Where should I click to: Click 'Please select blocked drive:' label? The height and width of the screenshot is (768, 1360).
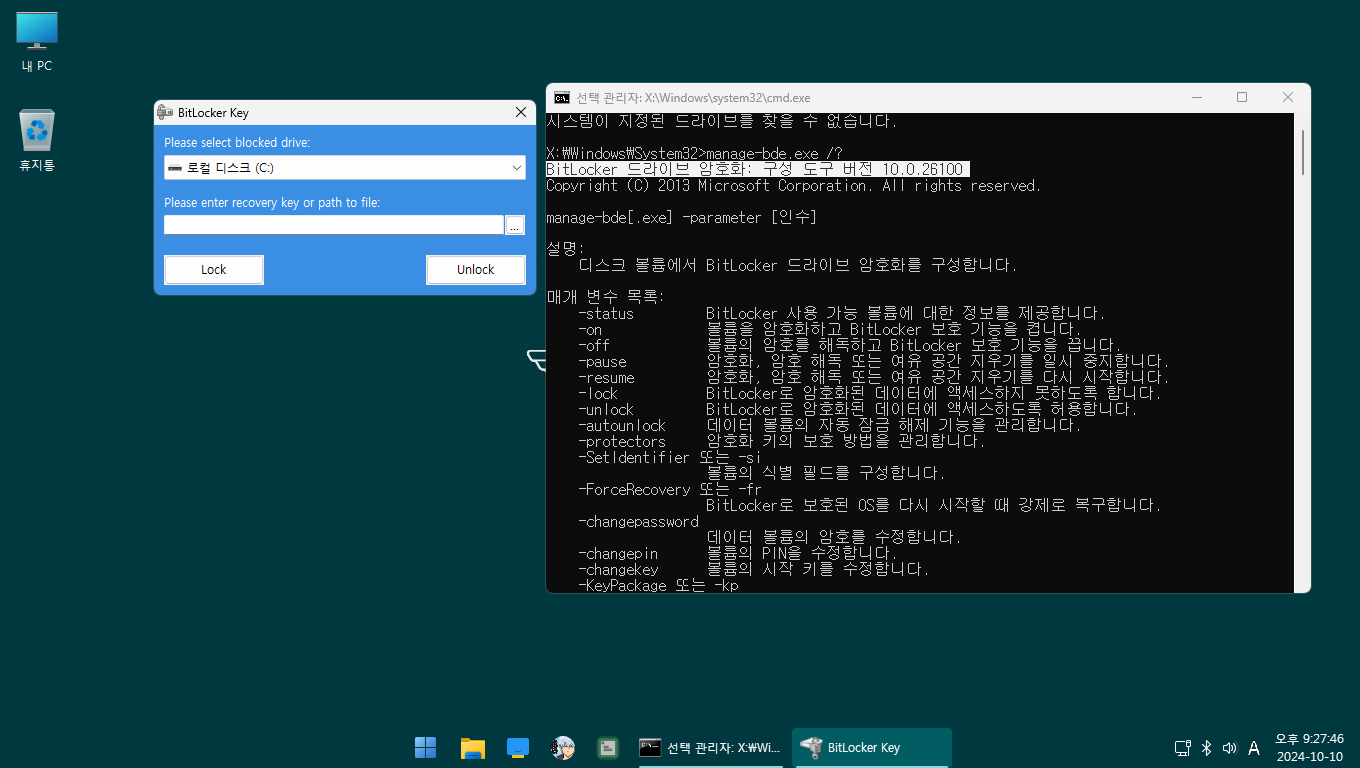tap(237, 143)
